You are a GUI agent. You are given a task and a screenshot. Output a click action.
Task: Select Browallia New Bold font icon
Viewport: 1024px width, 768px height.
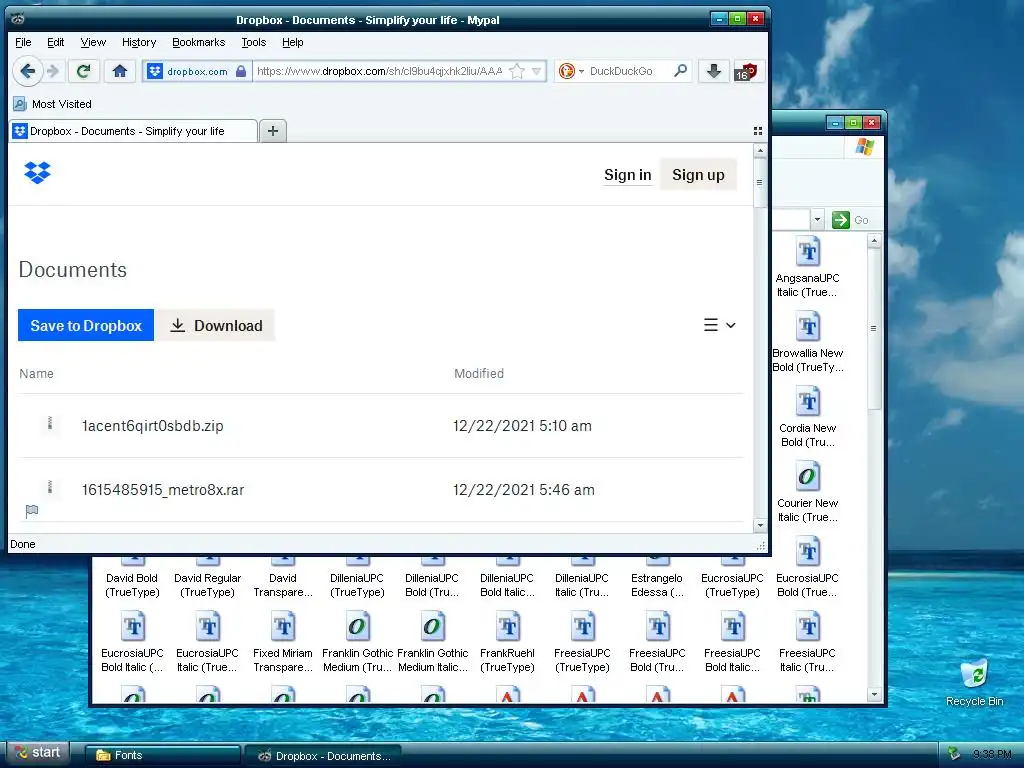(808, 325)
